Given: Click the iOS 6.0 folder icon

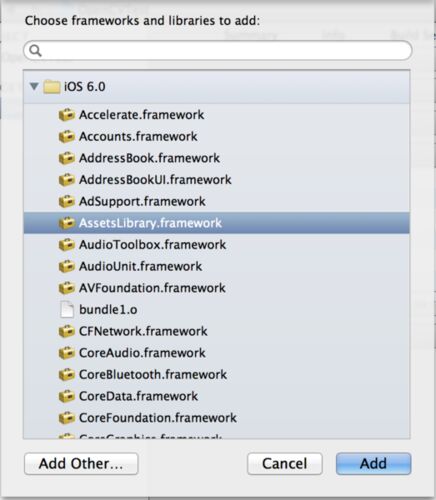Looking at the screenshot, I should tap(52, 87).
